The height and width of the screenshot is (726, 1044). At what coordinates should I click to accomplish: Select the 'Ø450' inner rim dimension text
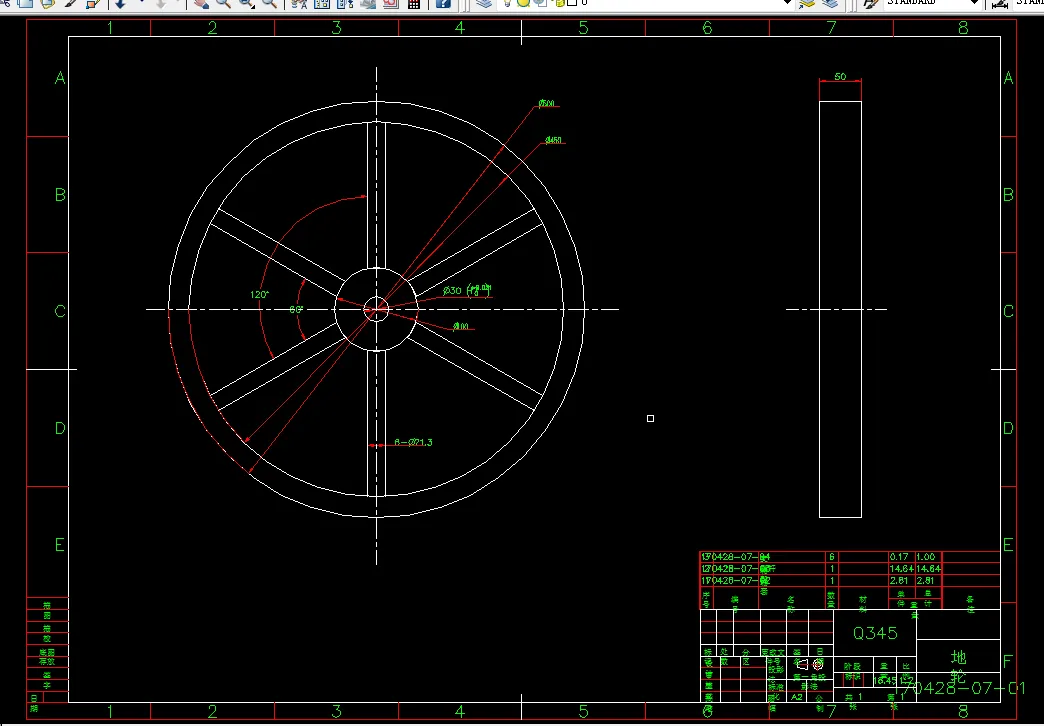[x=553, y=140]
